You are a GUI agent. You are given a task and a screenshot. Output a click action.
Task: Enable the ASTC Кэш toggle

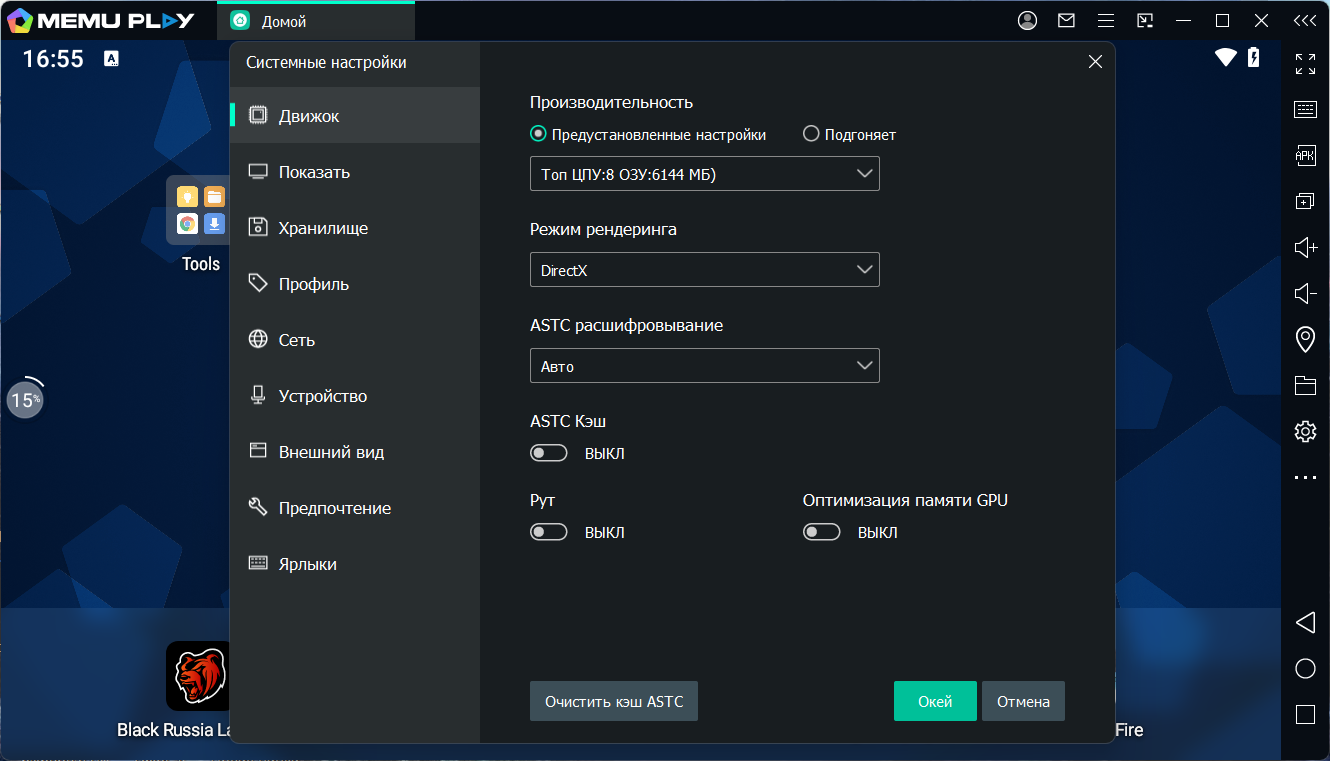click(549, 453)
